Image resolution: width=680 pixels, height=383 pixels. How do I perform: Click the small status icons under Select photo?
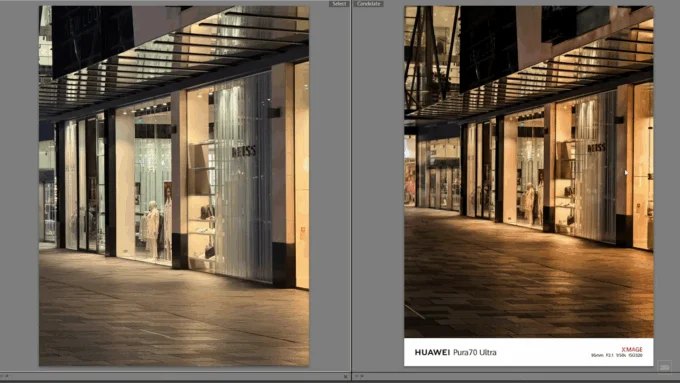coord(5,376)
